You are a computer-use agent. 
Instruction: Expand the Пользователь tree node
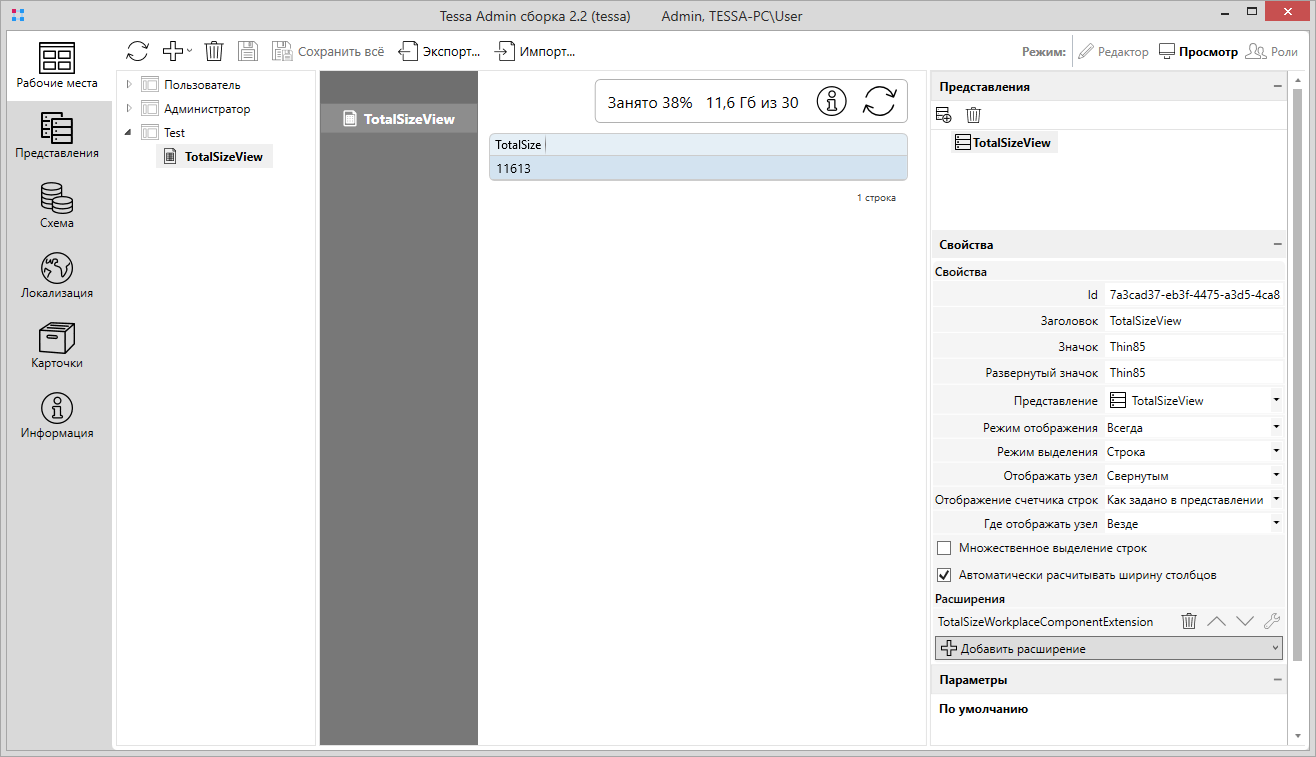point(129,85)
